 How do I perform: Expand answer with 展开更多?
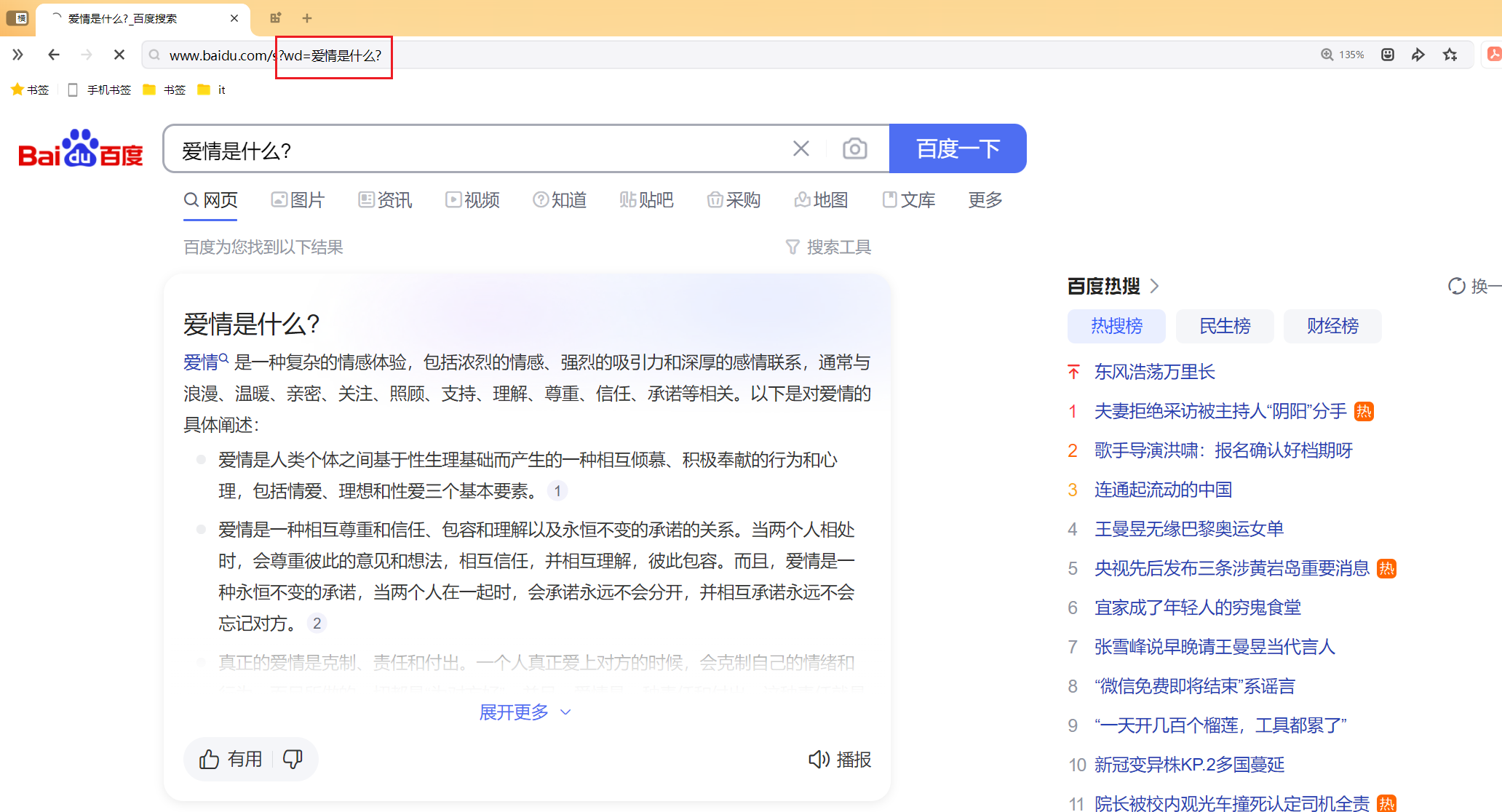click(525, 712)
